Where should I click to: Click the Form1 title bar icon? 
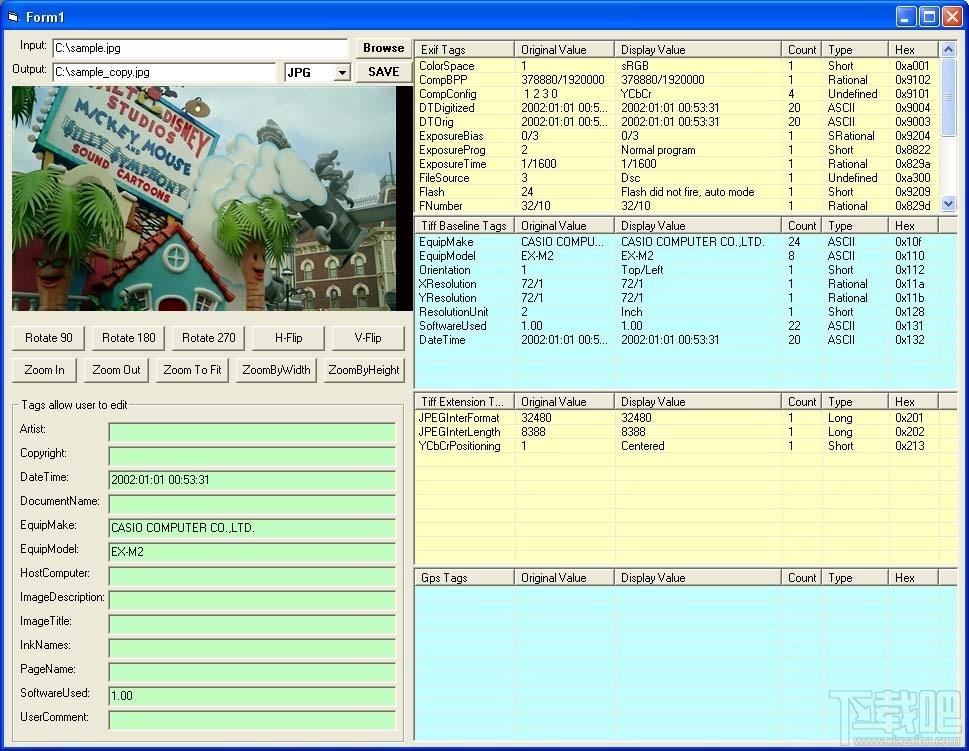pos(13,17)
